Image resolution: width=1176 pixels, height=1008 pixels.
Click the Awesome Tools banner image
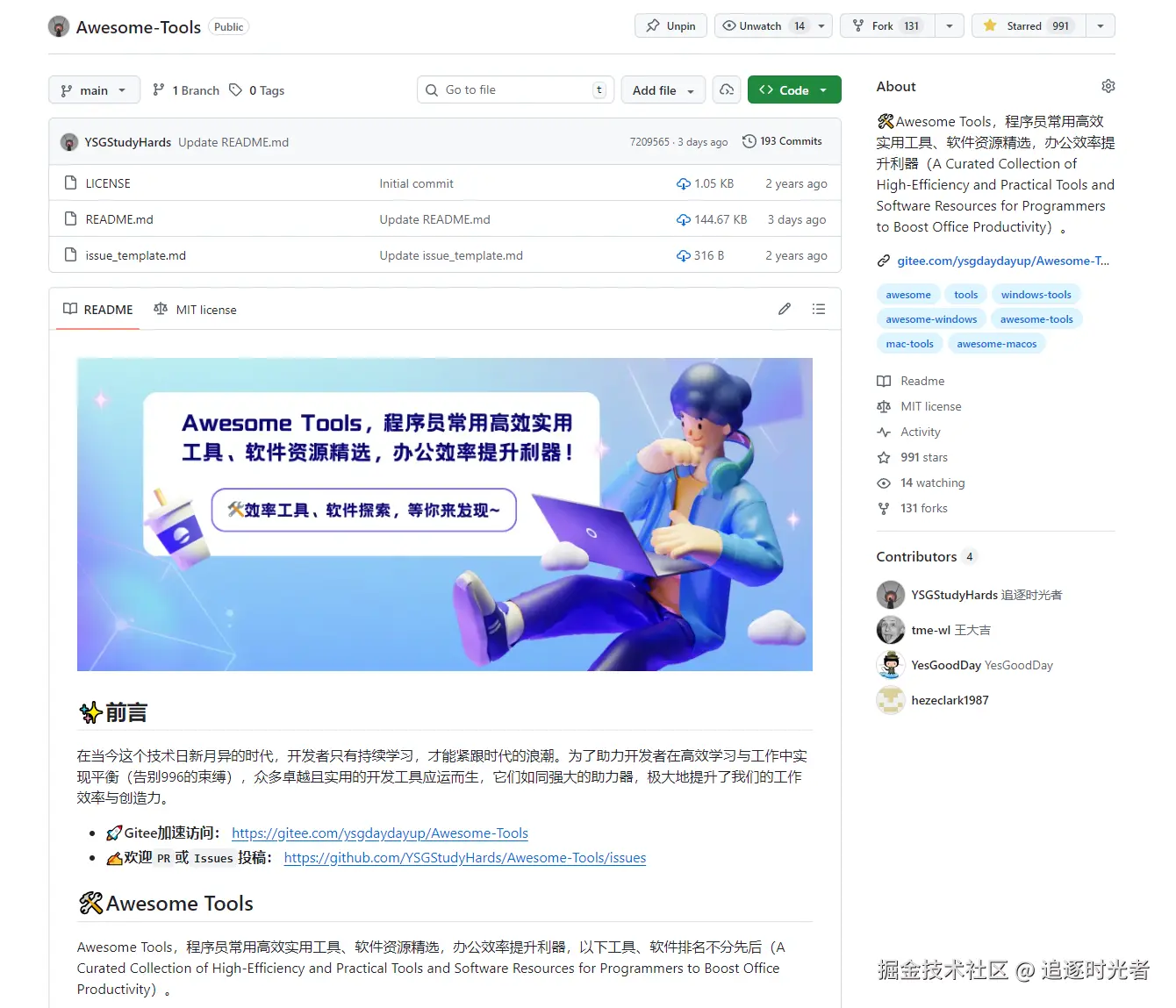[x=445, y=514]
